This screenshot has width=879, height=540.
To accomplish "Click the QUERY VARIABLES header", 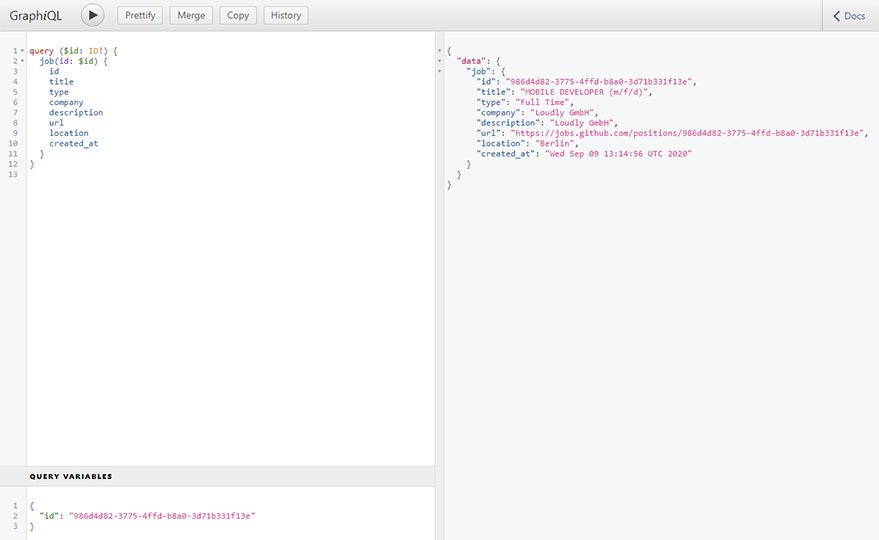I will click(217, 476).
